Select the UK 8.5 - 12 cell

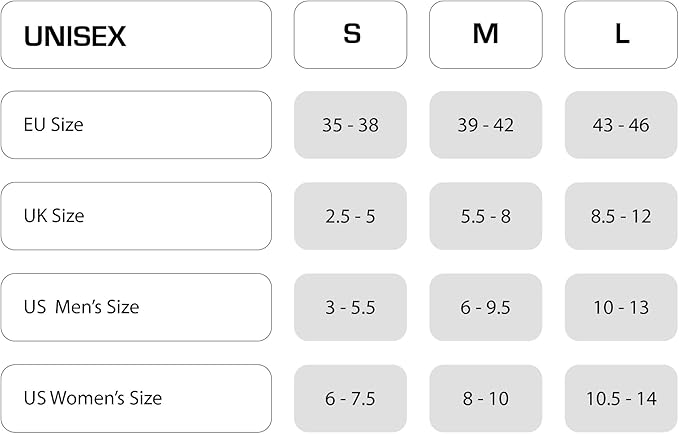click(x=621, y=216)
